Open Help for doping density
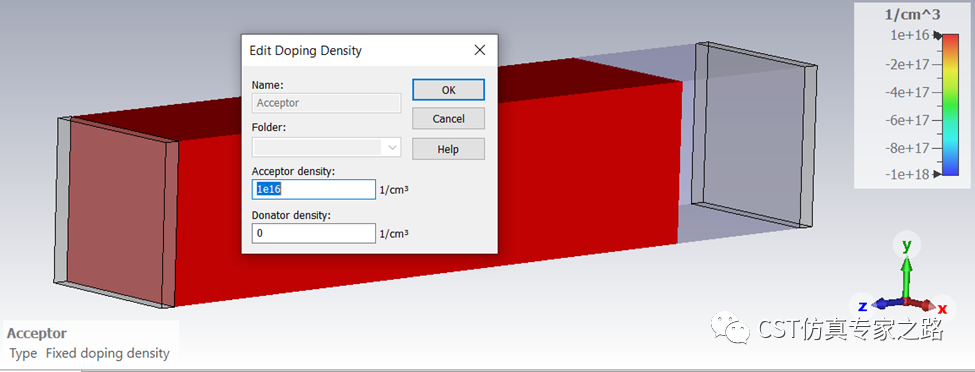975x372 pixels. [448, 149]
